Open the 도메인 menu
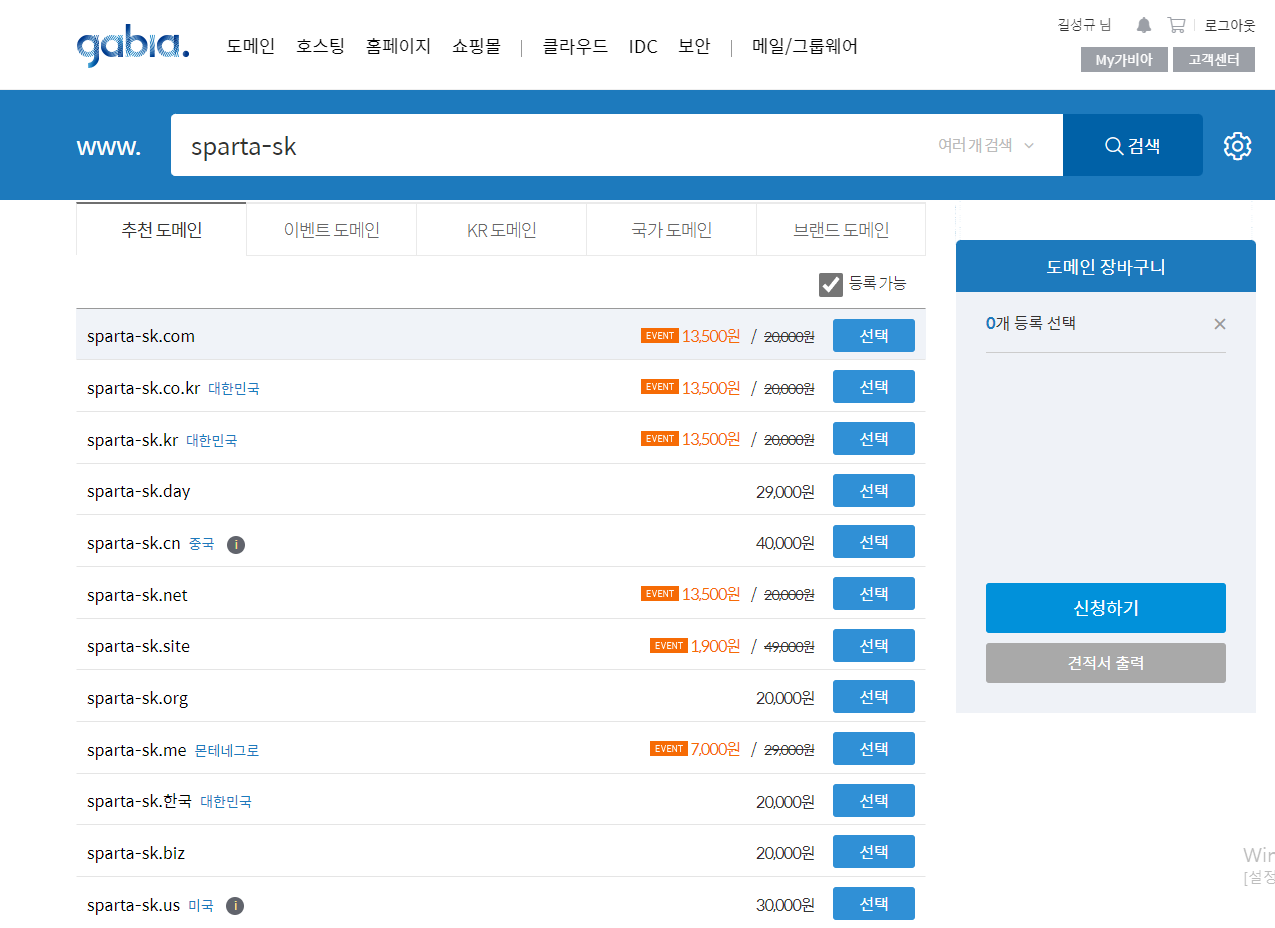 point(251,46)
